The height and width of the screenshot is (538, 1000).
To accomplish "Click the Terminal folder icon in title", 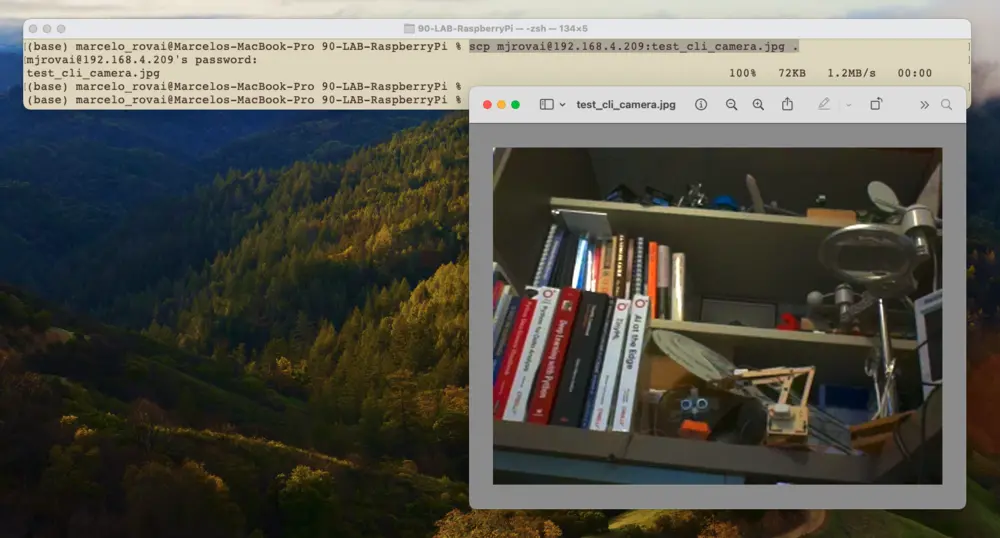I will (x=409, y=29).
